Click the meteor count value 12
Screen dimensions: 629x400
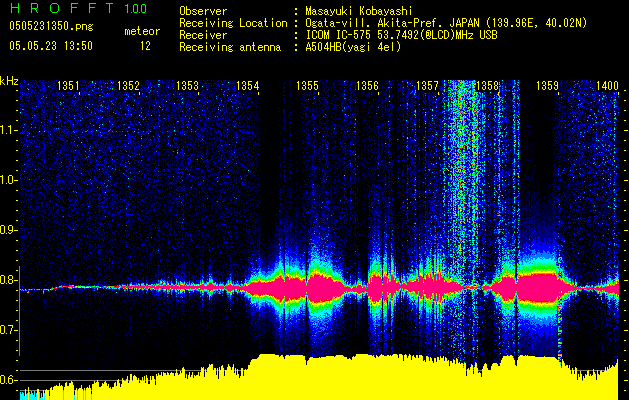(x=145, y=46)
